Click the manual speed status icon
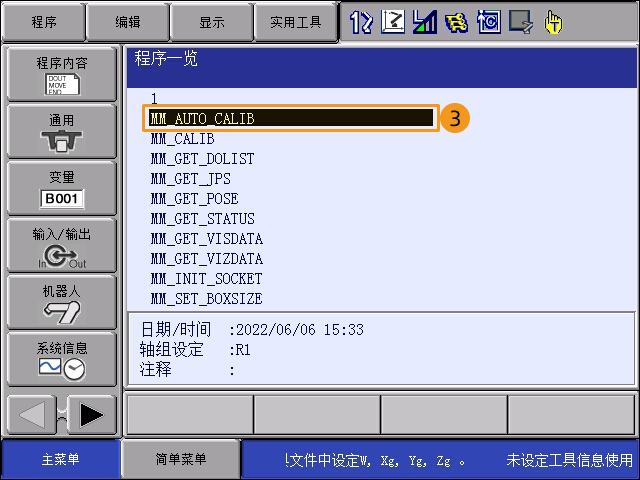 [x=424, y=22]
